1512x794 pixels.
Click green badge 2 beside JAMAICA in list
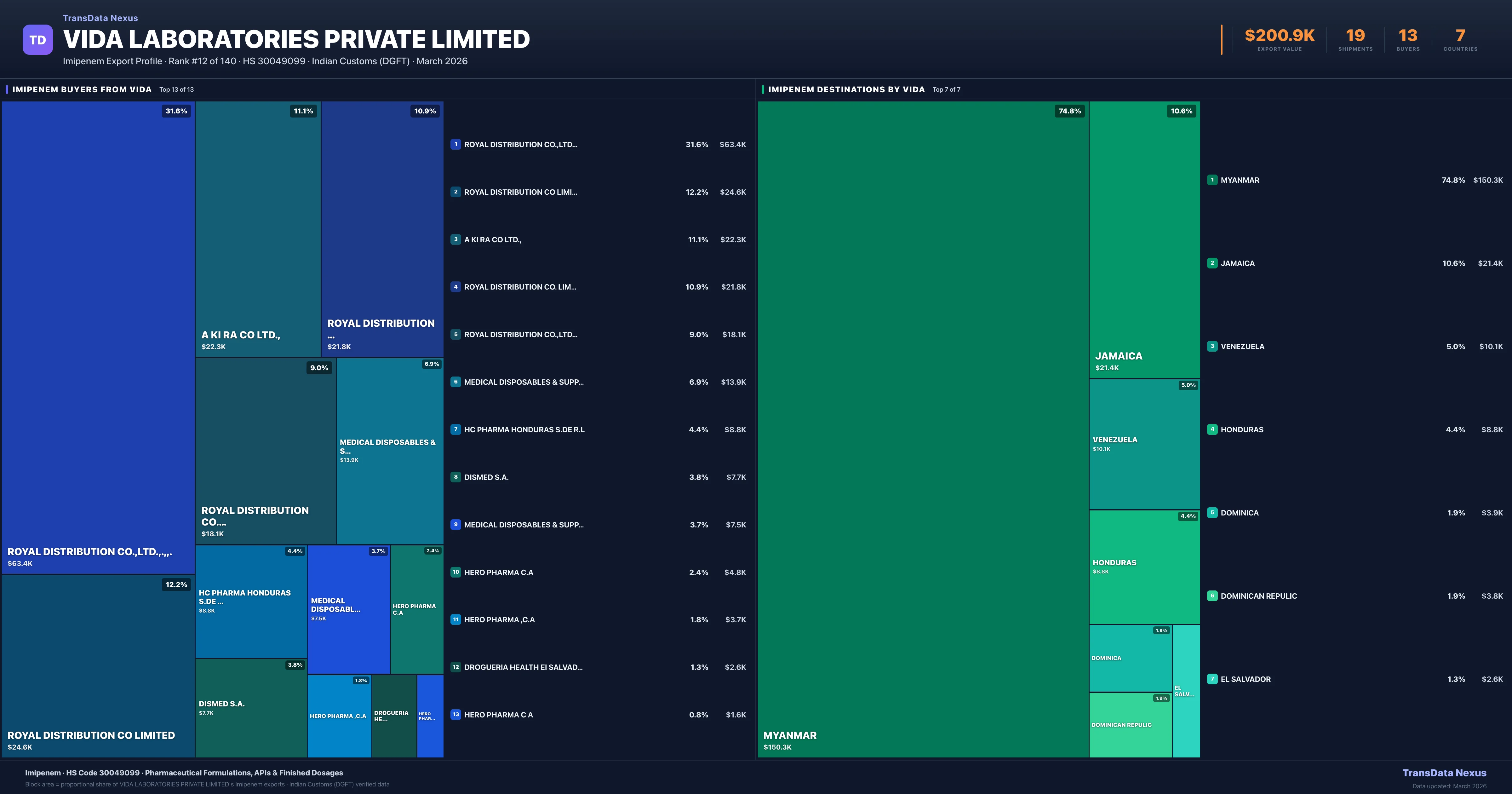[x=1212, y=263]
